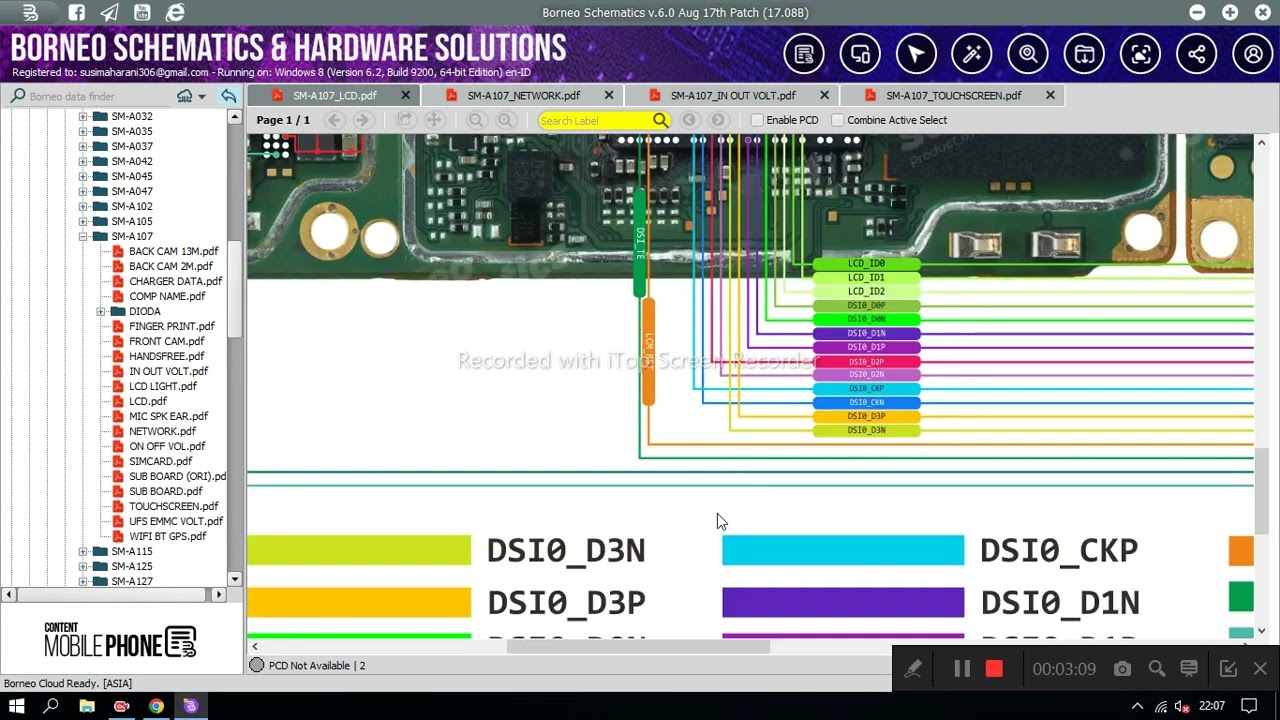Open the YouTube channel icon
This screenshot has height=720, width=1280.
[x=142, y=13]
